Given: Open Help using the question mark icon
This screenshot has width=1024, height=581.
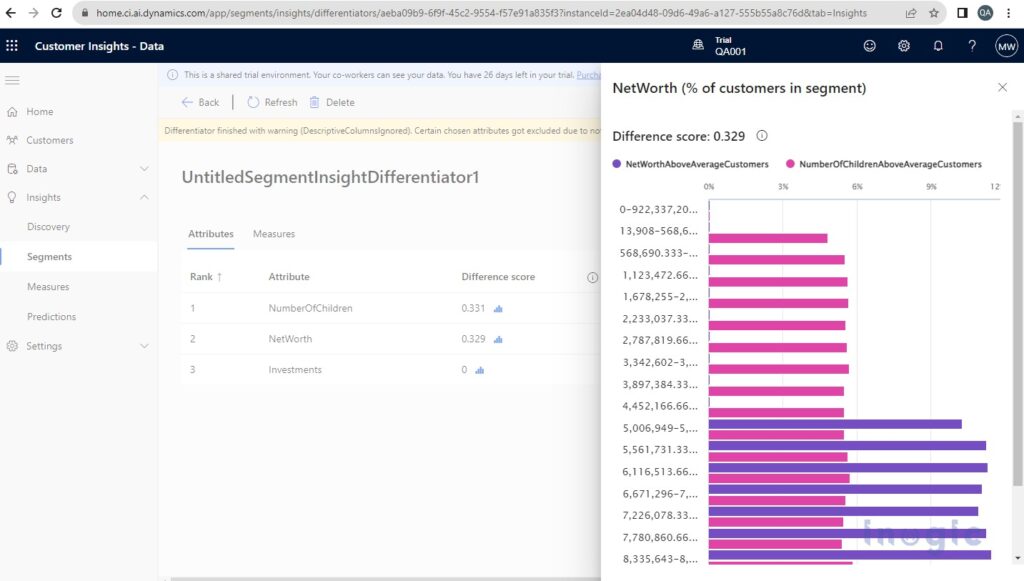Looking at the screenshot, I should click(971, 45).
